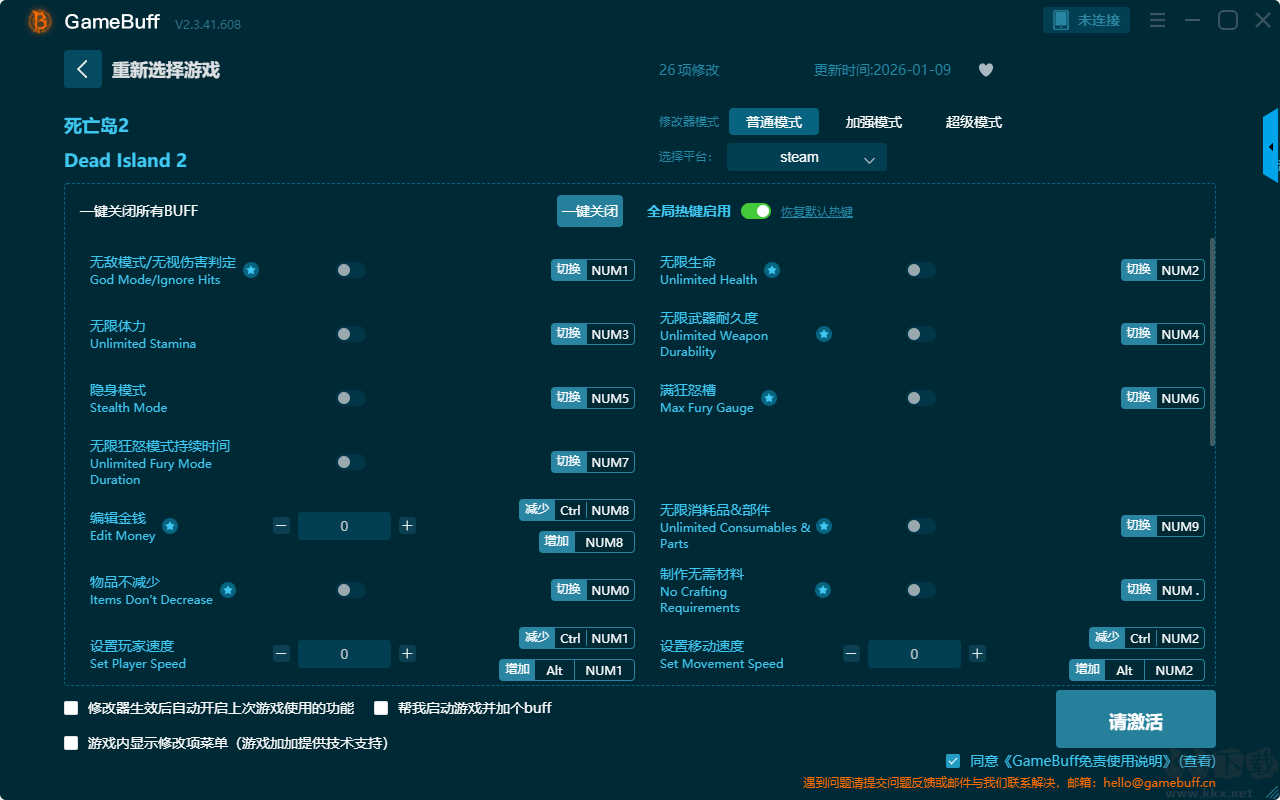The height and width of the screenshot is (800, 1280).
Task: Click the phone device connection icon
Action: [1061, 20]
